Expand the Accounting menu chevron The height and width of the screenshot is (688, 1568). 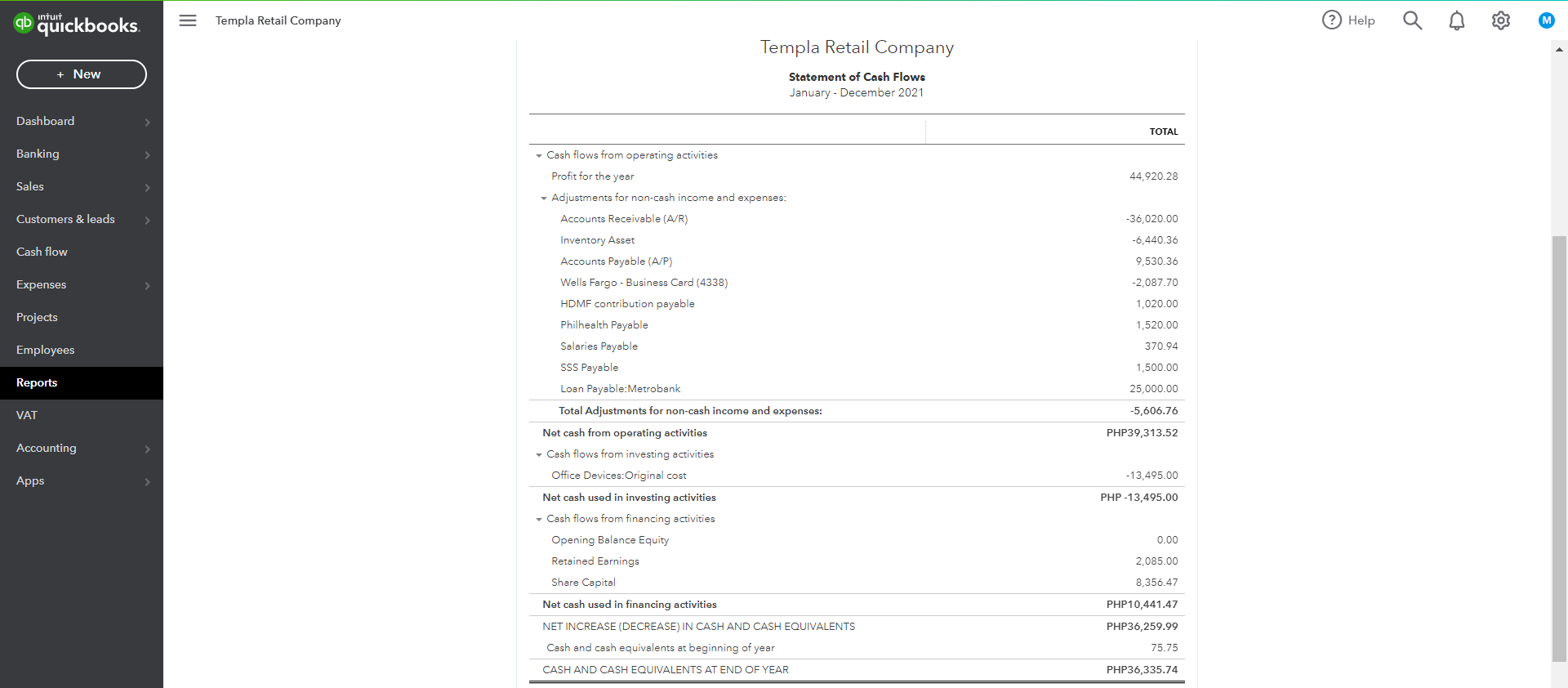coord(148,449)
